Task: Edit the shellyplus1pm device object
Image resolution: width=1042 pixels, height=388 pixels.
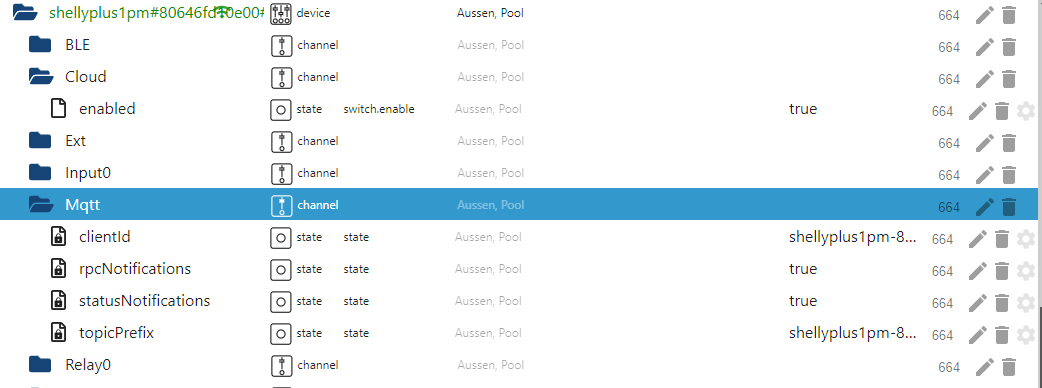Action: click(x=985, y=15)
